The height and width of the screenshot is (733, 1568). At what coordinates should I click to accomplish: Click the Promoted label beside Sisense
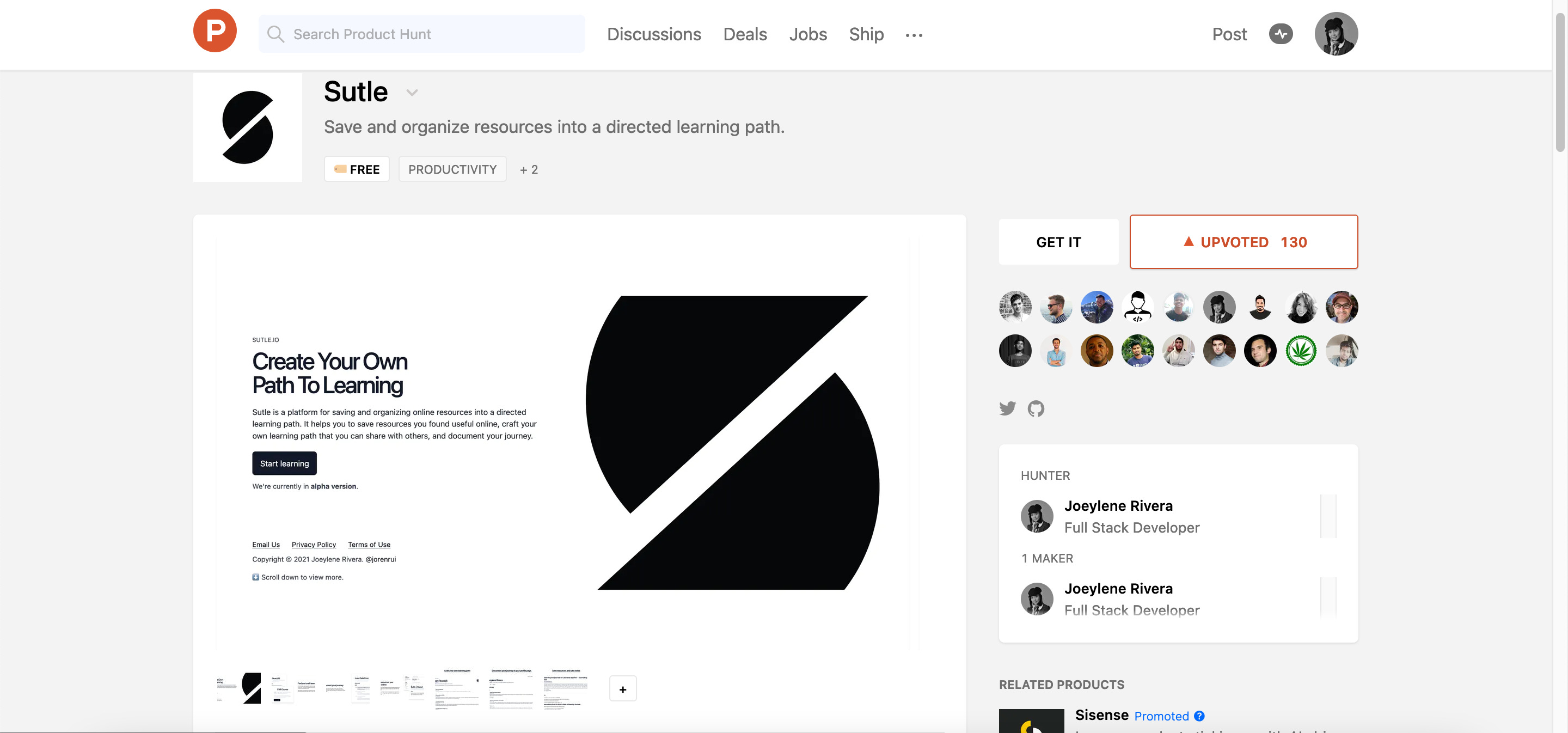pyautogui.click(x=1161, y=716)
